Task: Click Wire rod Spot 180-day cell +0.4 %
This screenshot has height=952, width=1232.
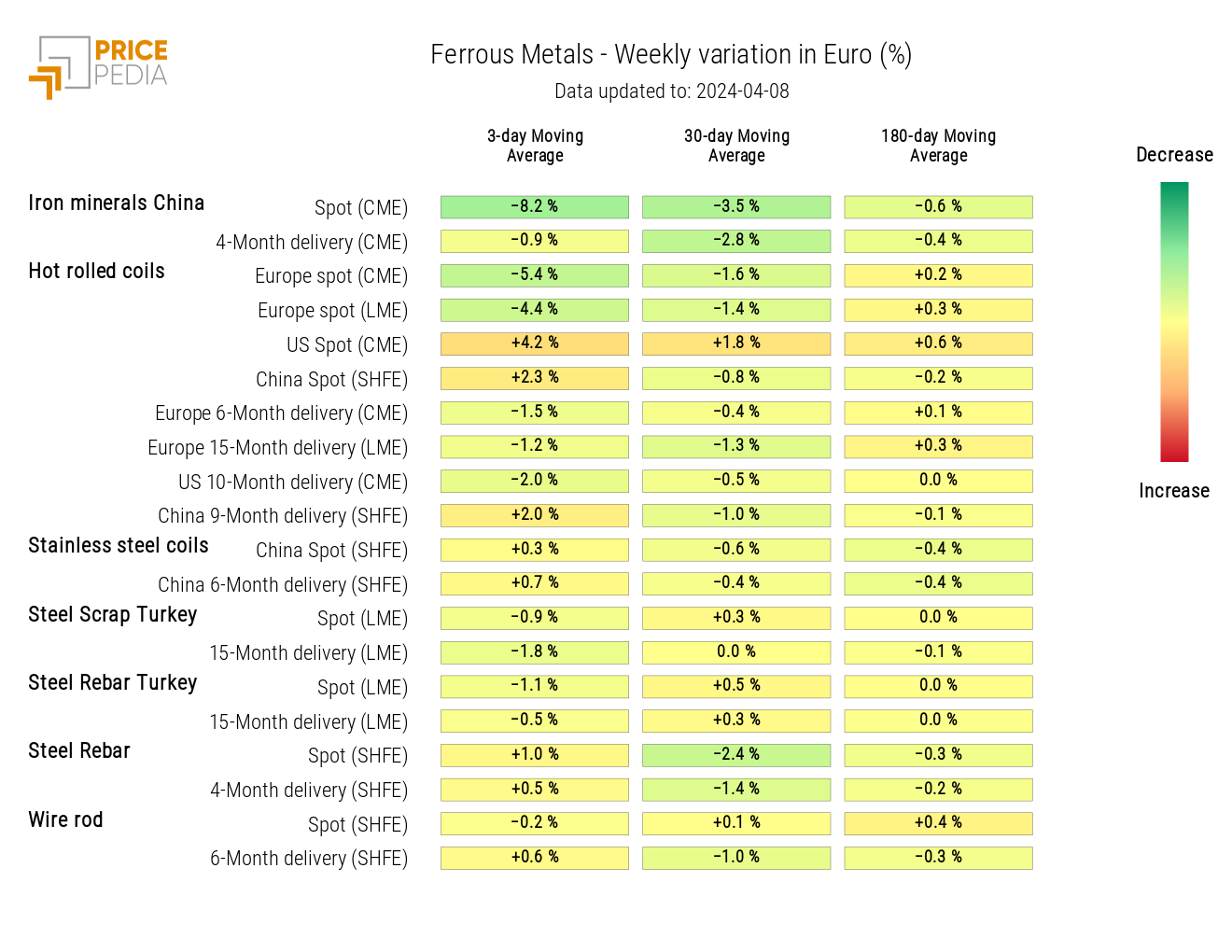Action: (x=938, y=823)
